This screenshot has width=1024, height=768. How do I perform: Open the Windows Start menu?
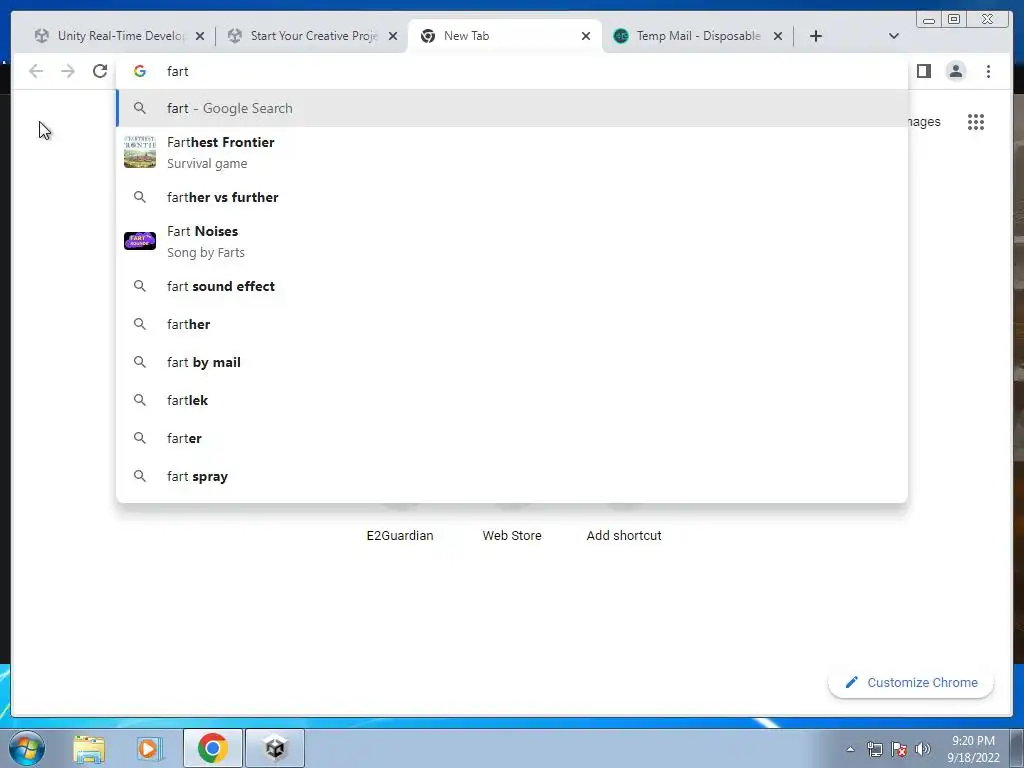tap(27, 748)
